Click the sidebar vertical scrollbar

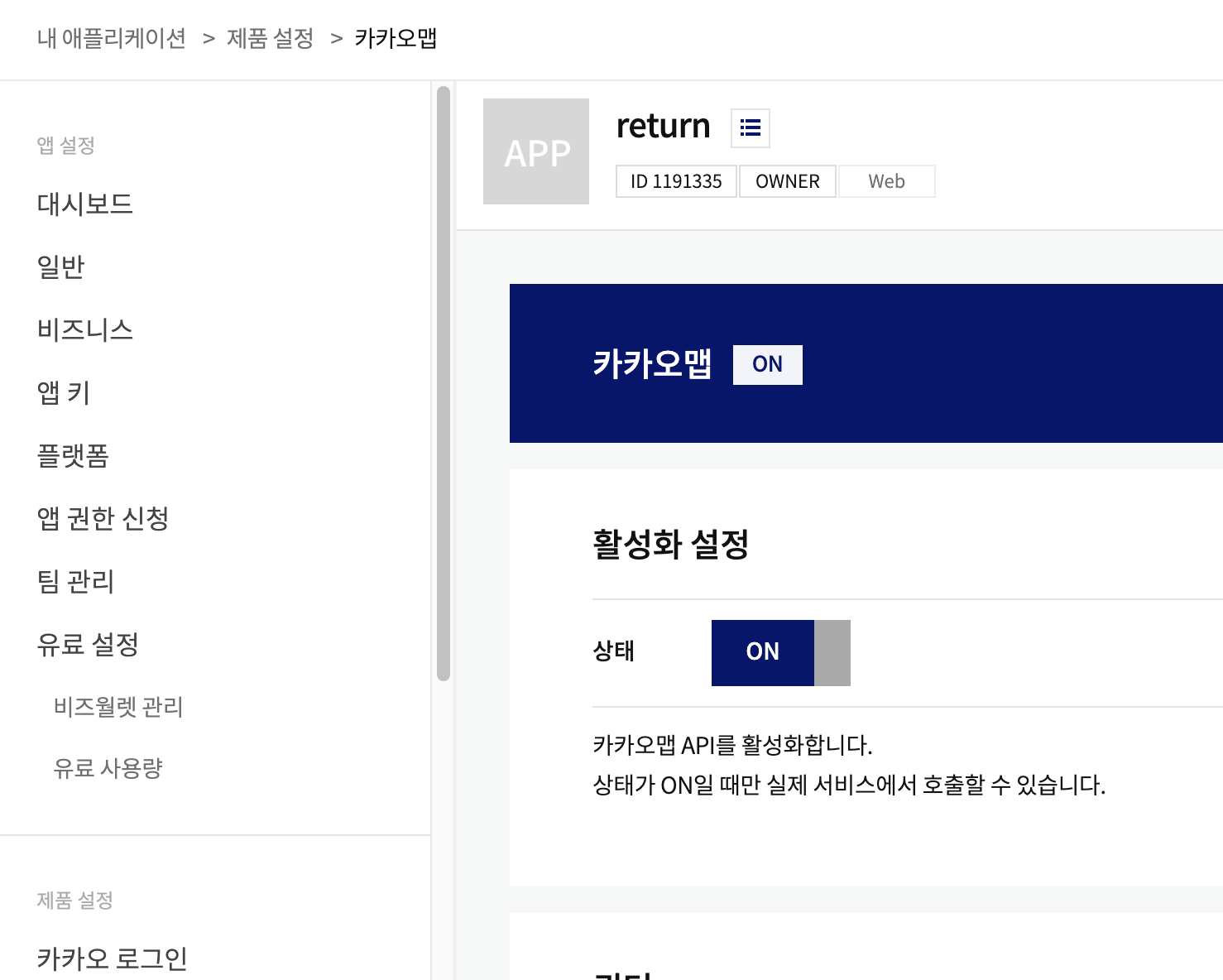[x=444, y=383]
